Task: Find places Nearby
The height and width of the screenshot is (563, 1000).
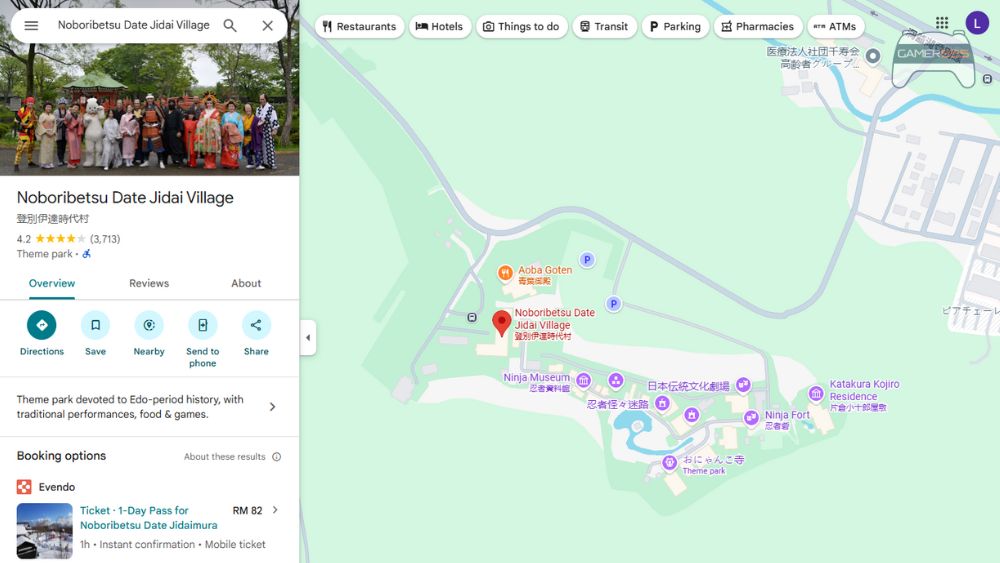Action: click(x=149, y=326)
